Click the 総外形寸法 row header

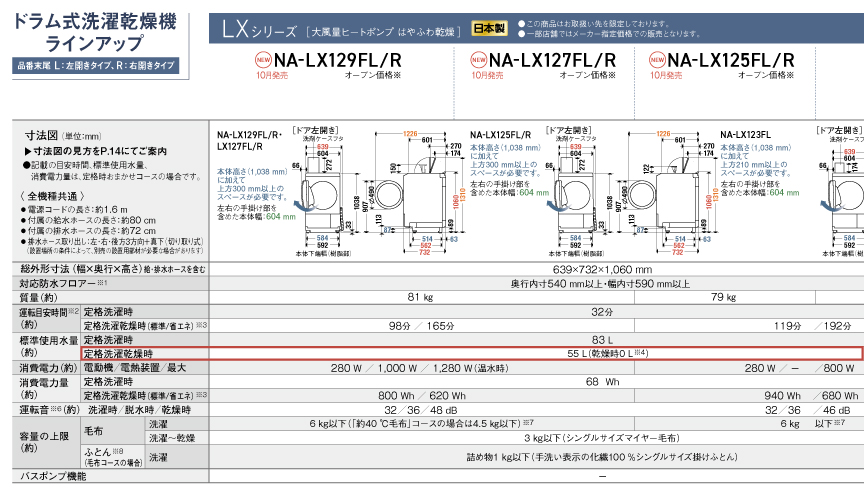(x=111, y=269)
